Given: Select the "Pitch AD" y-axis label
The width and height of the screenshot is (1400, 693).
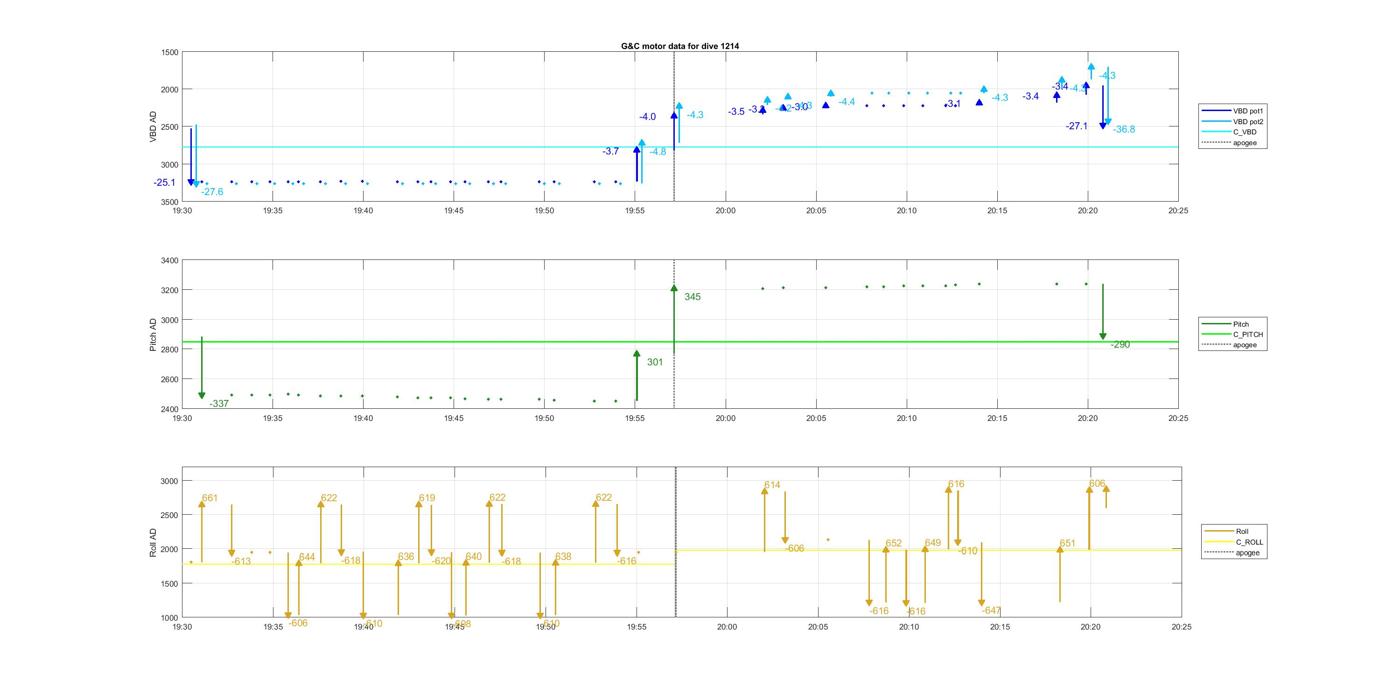Looking at the screenshot, I should click(x=153, y=335).
